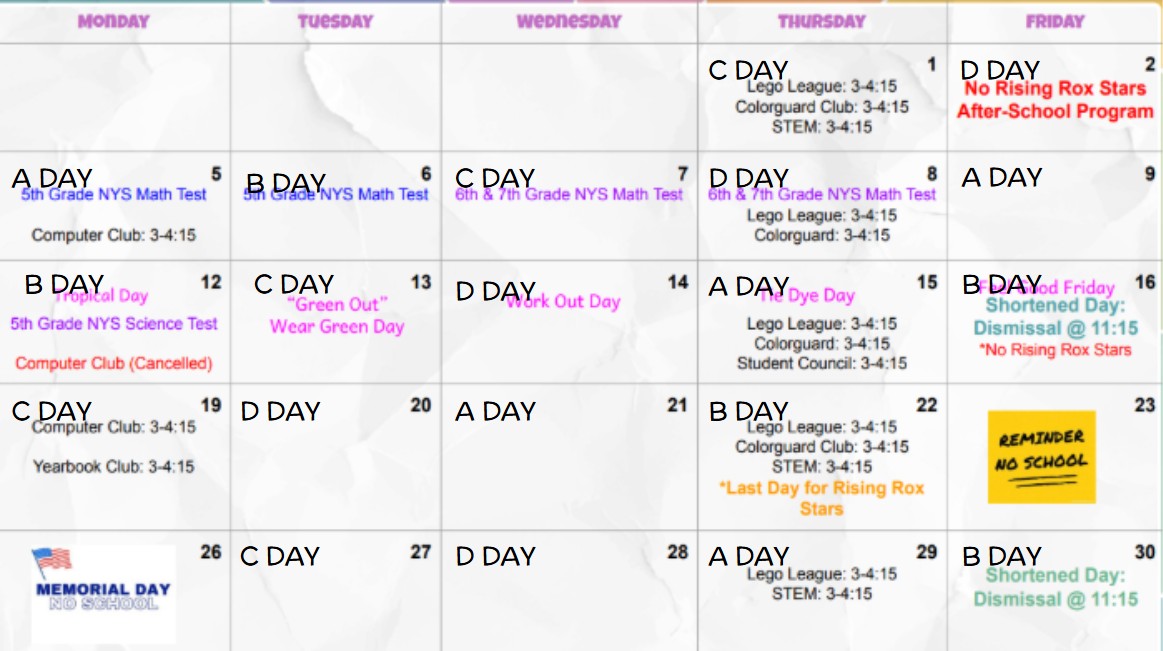
Task: Click 5th Grade NYS Science Test entry
Action: 113,324
